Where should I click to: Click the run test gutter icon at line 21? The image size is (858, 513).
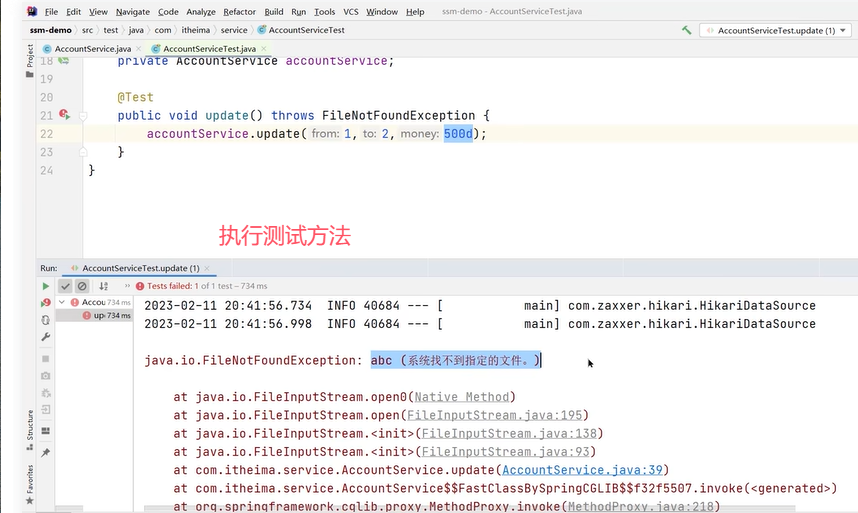[x=65, y=115]
